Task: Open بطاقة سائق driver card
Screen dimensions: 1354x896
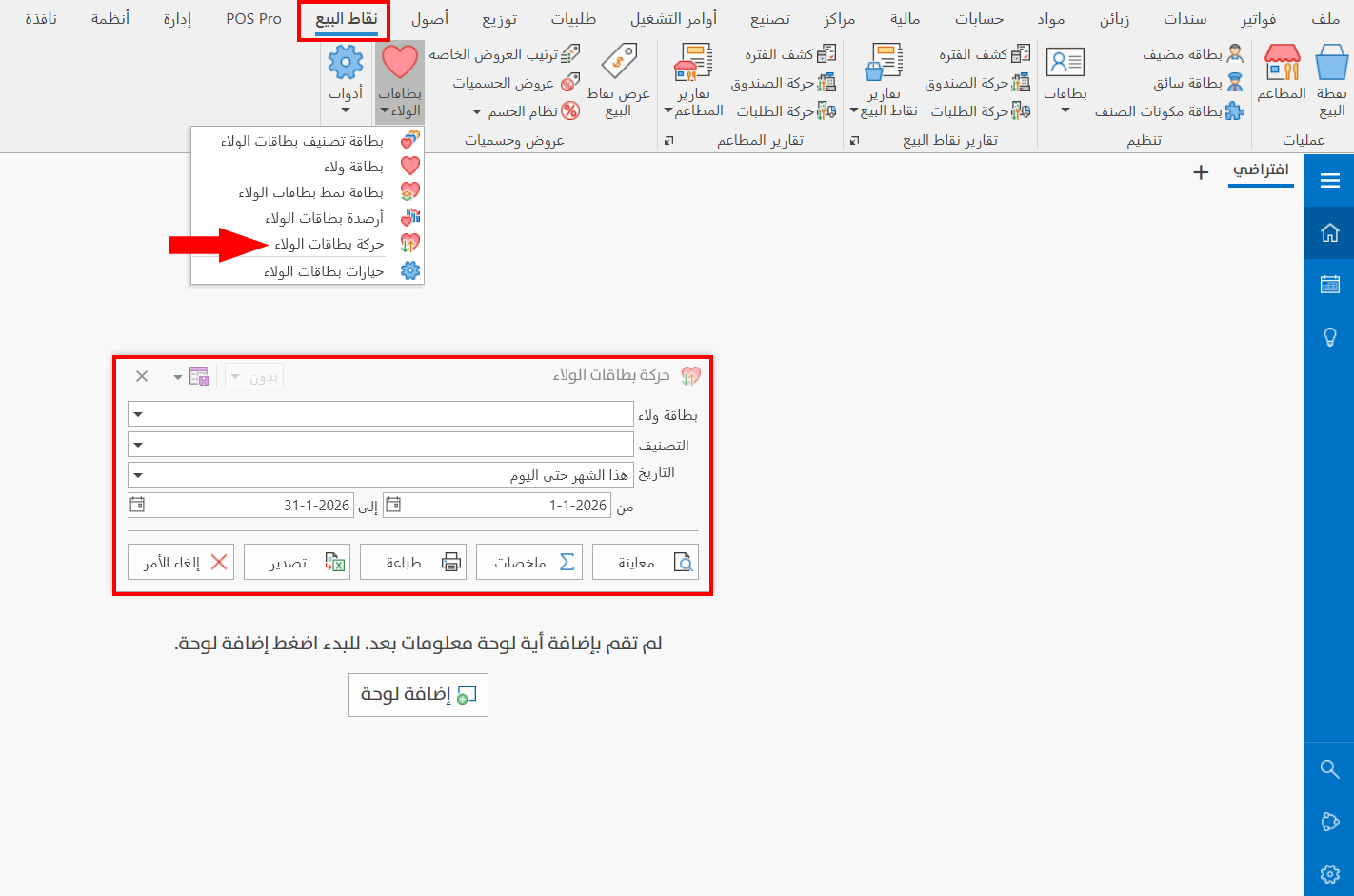Action: pyautogui.click(x=1198, y=83)
